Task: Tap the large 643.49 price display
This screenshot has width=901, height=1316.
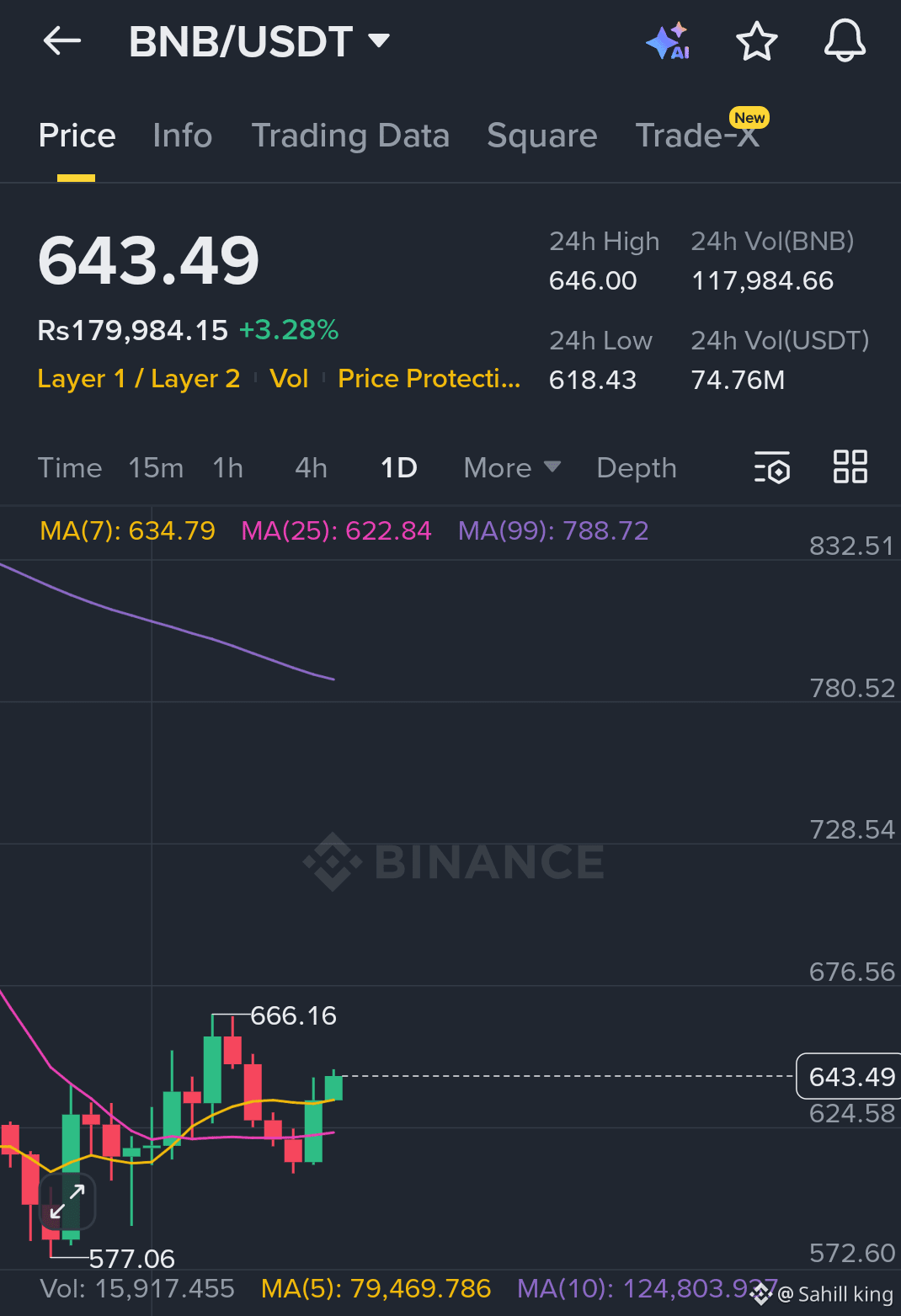Action: [x=149, y=260]
